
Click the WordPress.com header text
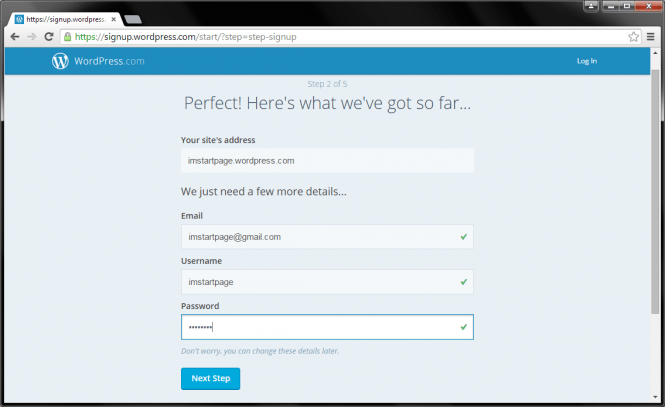(109, 61)
